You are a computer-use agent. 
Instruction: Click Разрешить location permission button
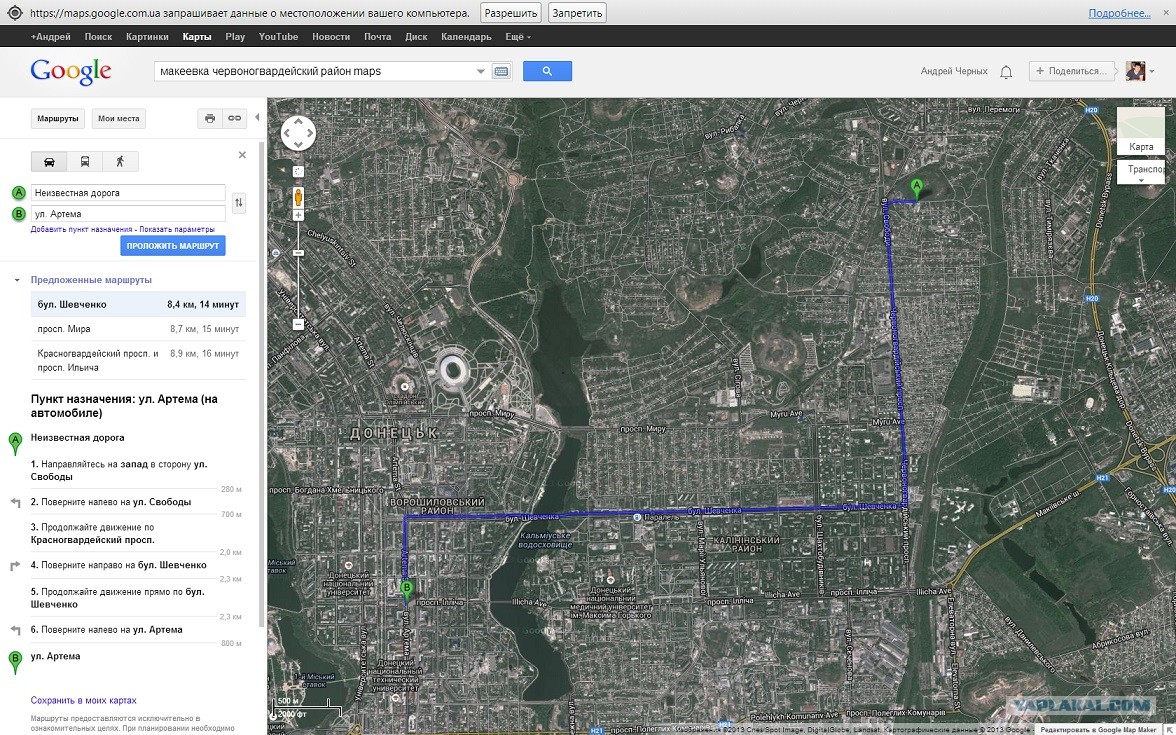[511, 13]
